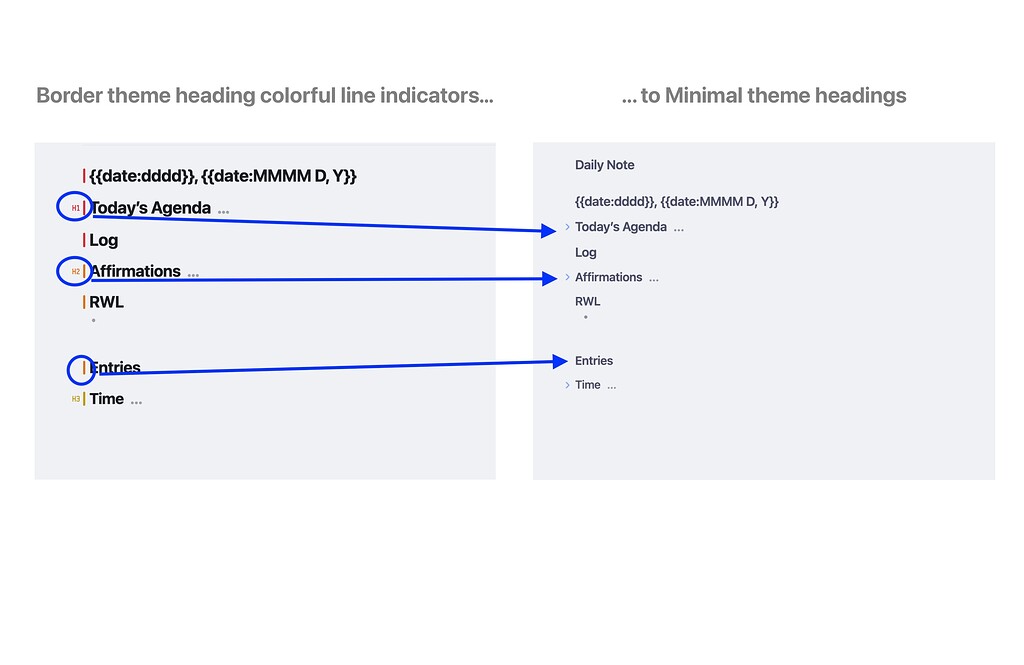Click the ellipsis after Today's Agenda in Border theme
This screenshot has width=1024, height=665.
224,210
